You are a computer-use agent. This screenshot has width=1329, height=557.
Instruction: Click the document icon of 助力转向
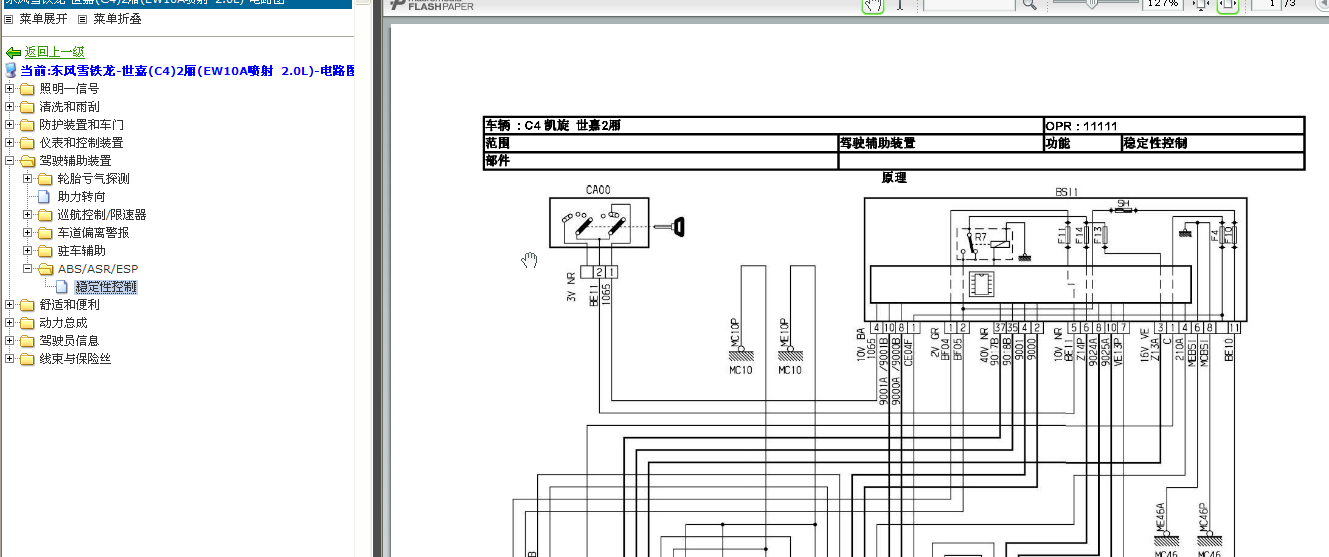click(45, 197)
